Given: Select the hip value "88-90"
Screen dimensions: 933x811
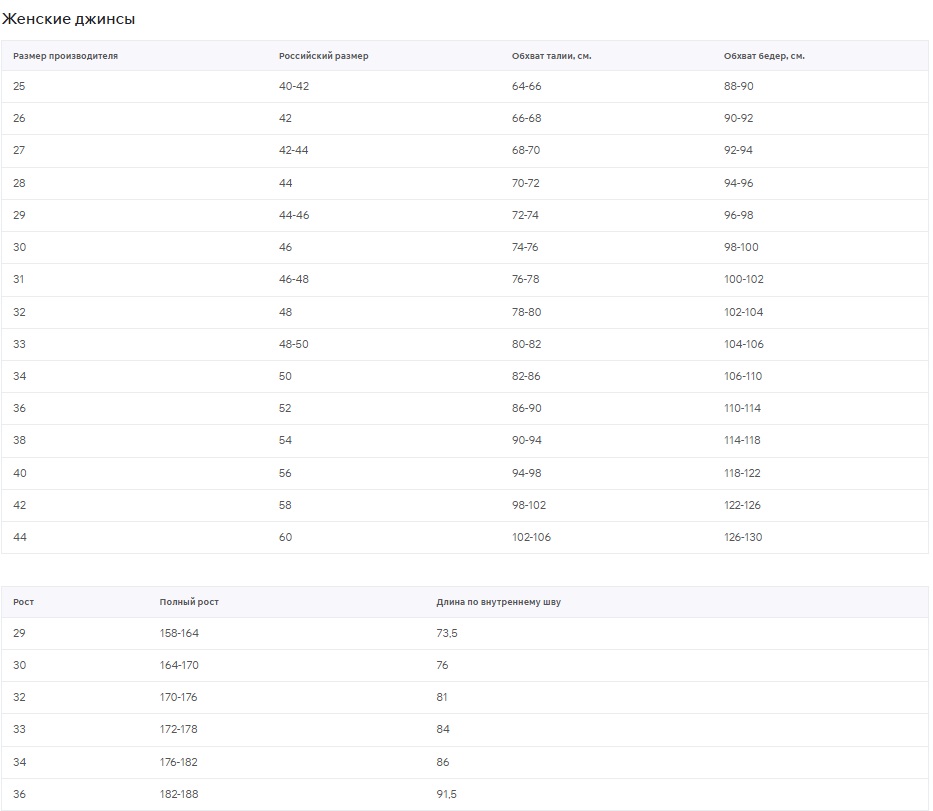Looking at the screenshot, I should point(738,86).
